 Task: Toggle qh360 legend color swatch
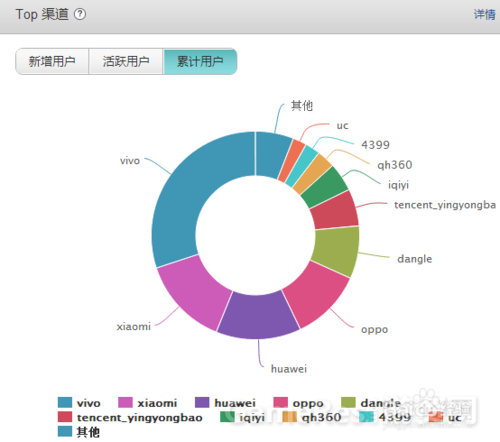[289, 417]
